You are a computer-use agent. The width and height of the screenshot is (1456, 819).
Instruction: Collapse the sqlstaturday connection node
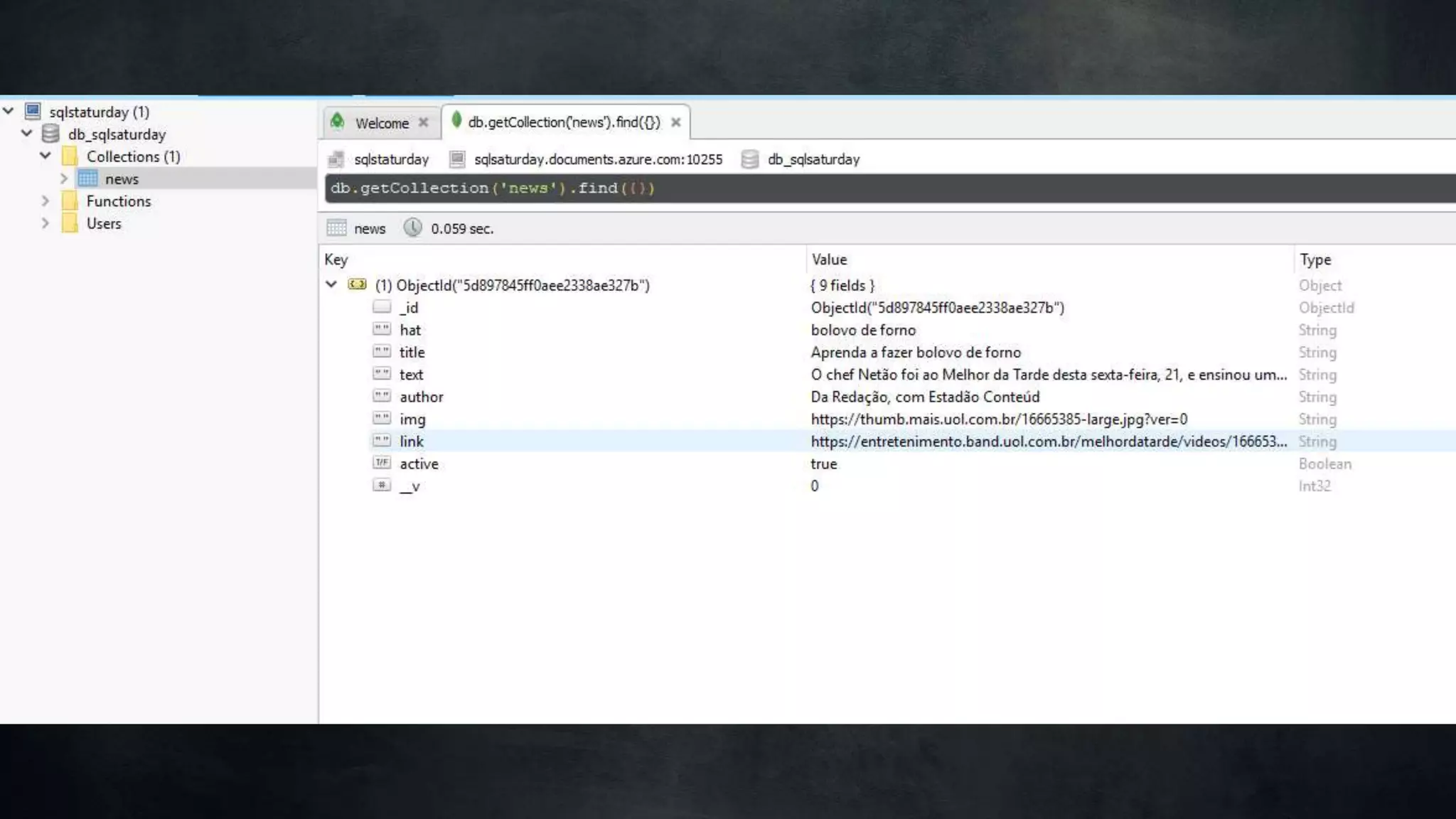pos(9,111)
